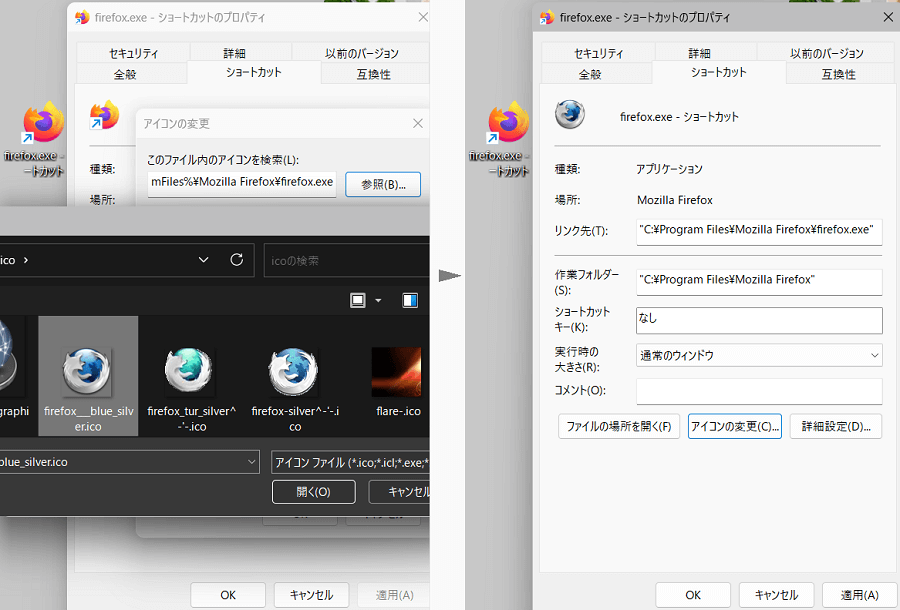This screenshot has height=610, width=900.
Task: Click 適用(A) in right properties window
Action: tap(859, 595)
